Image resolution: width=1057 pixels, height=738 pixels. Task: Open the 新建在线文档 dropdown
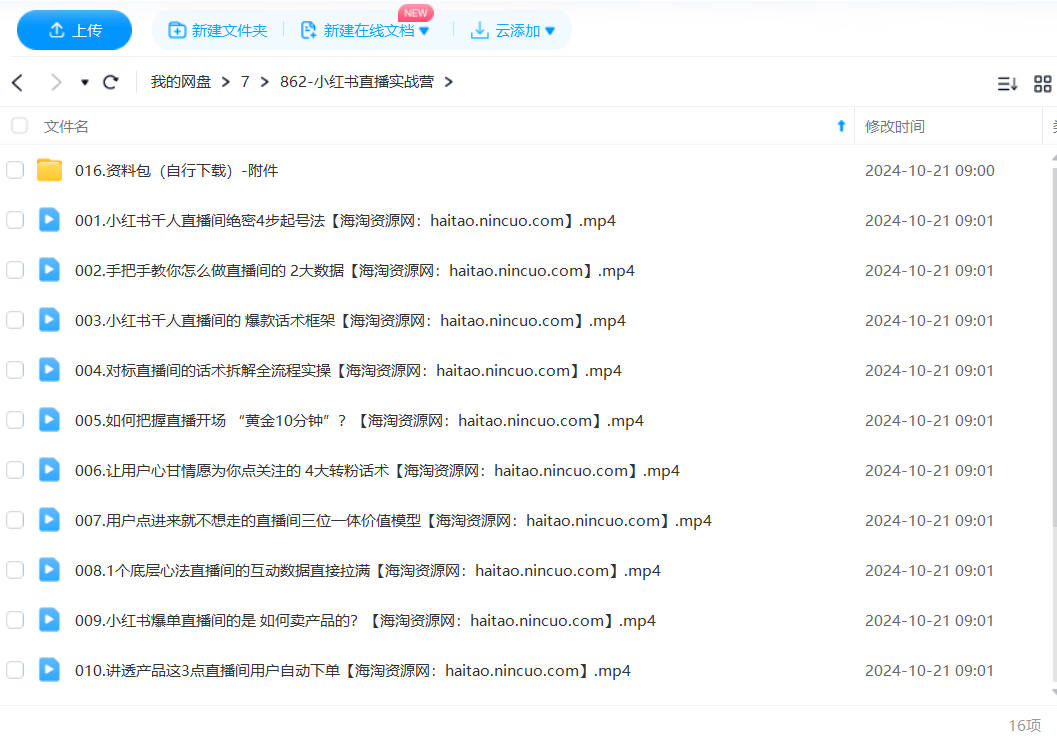pyautogui.click(x=365, y=30)
